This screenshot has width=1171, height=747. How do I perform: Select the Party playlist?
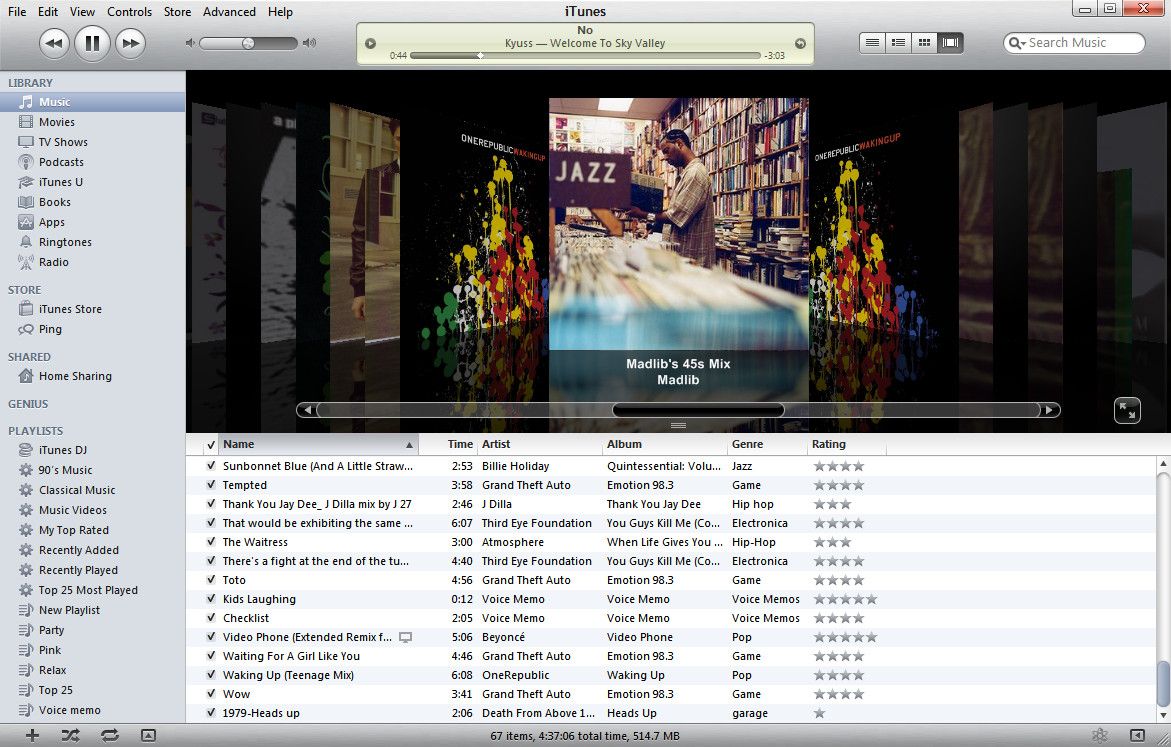[49, 630]
